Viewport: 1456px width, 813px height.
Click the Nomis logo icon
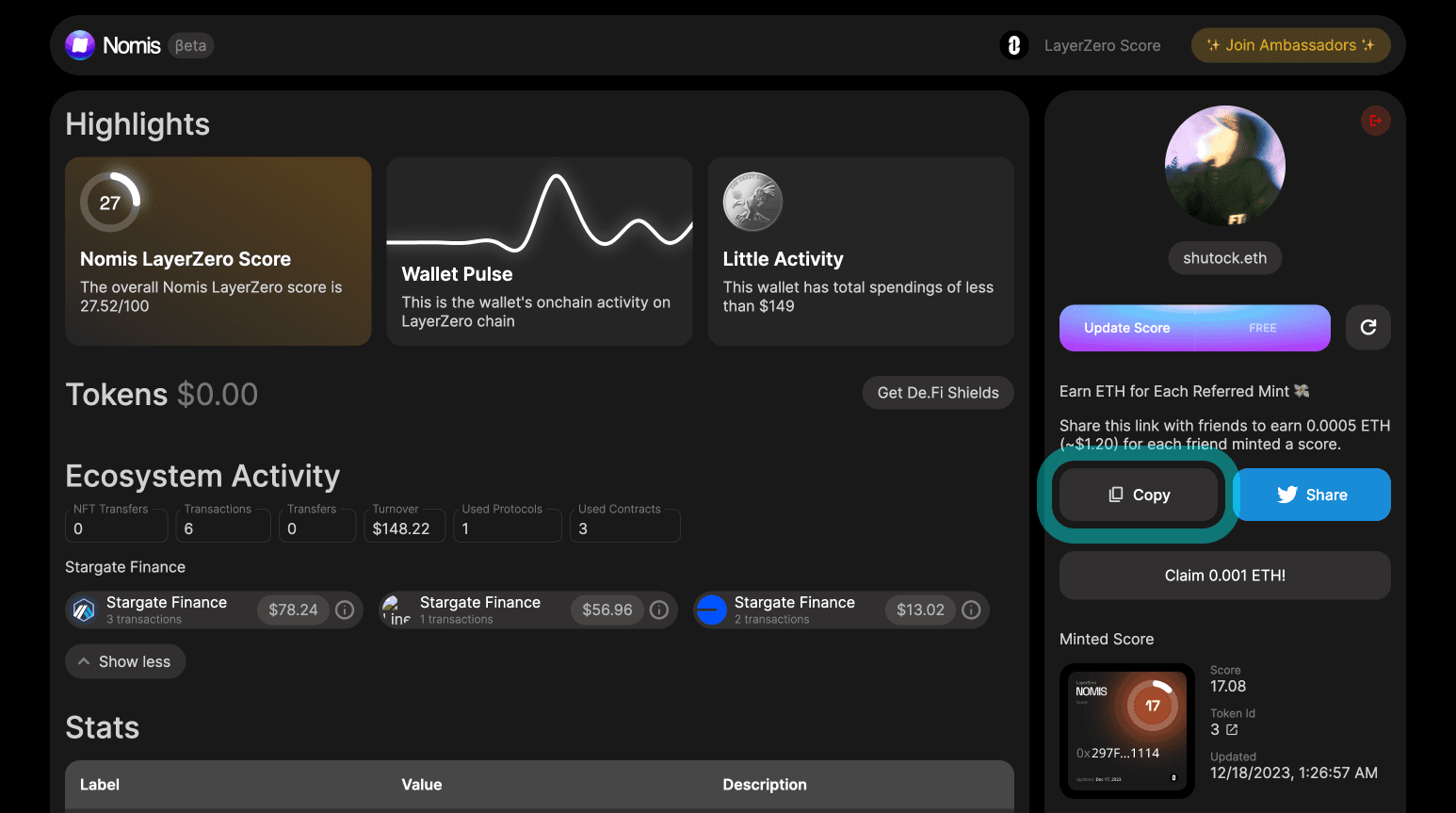[80, 44]
